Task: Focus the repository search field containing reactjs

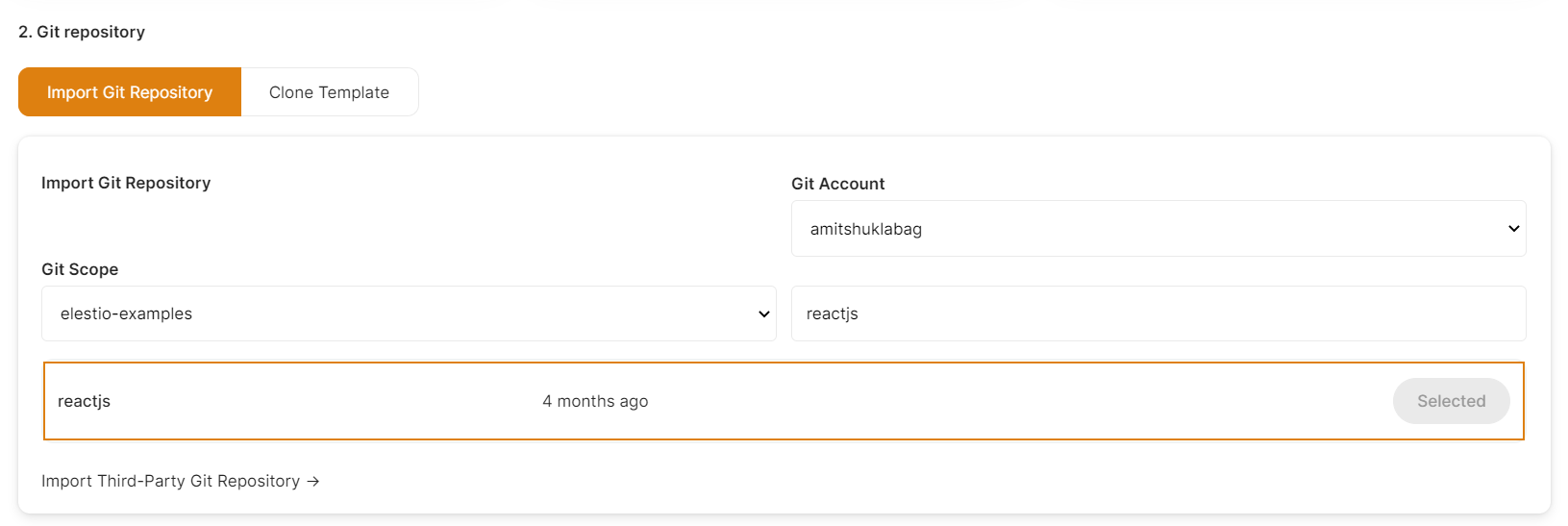Action: [1157, 313]
